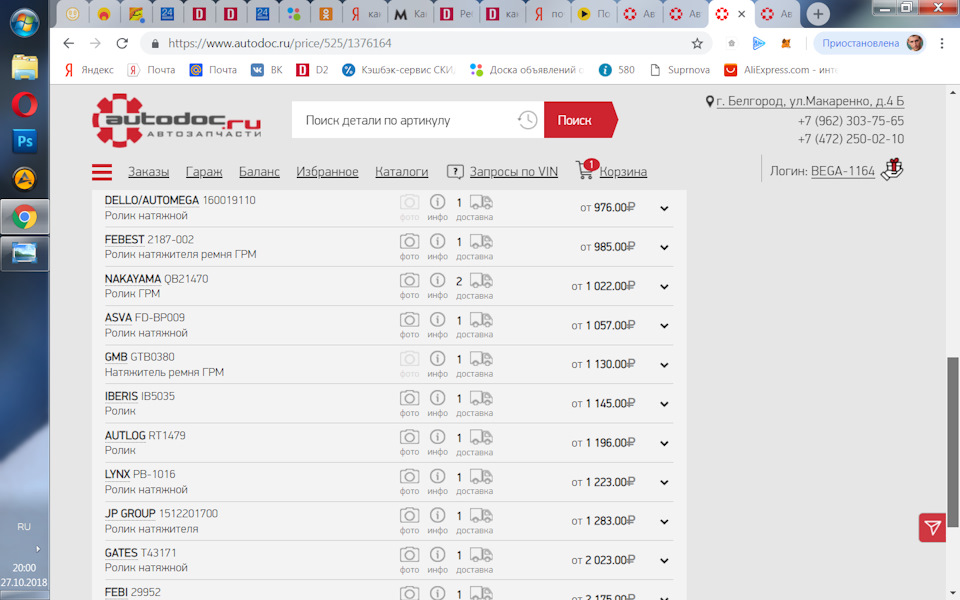This screenshot has height=600, width=960.
Task: Open the Заказы menu item
Action: pyautogui.click(x=148, y=172)
